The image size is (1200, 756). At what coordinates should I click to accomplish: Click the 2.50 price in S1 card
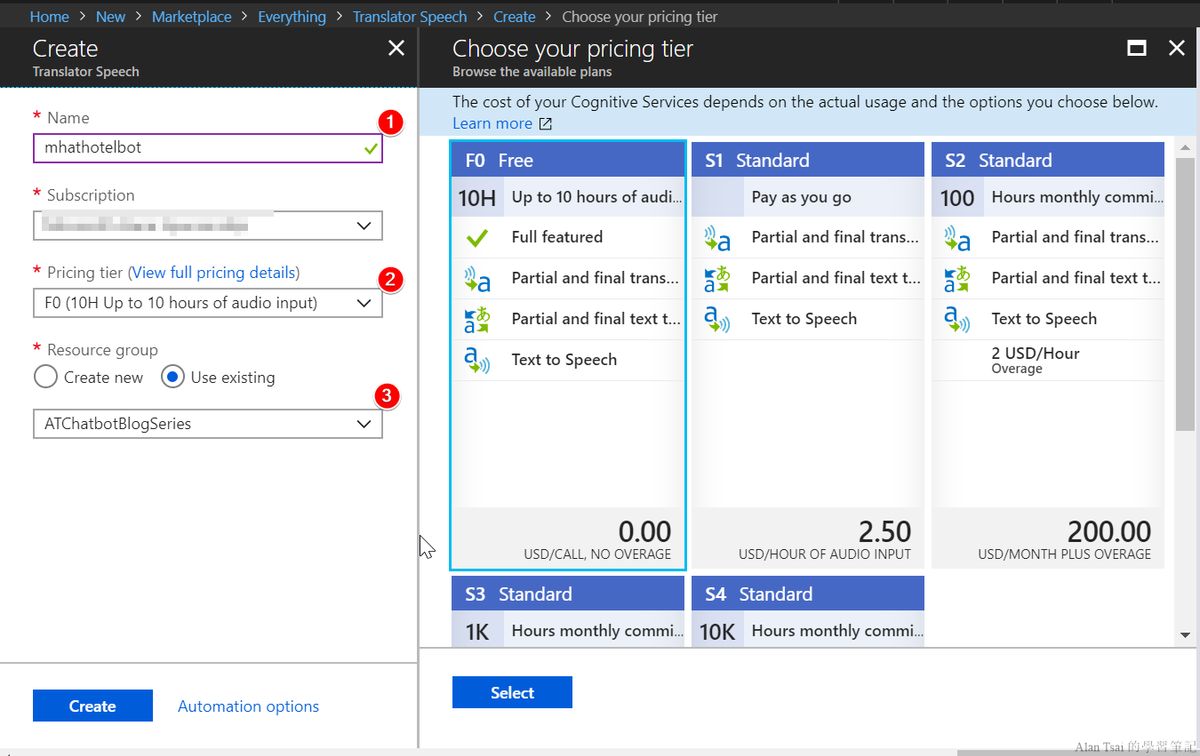tap(884, 531)
